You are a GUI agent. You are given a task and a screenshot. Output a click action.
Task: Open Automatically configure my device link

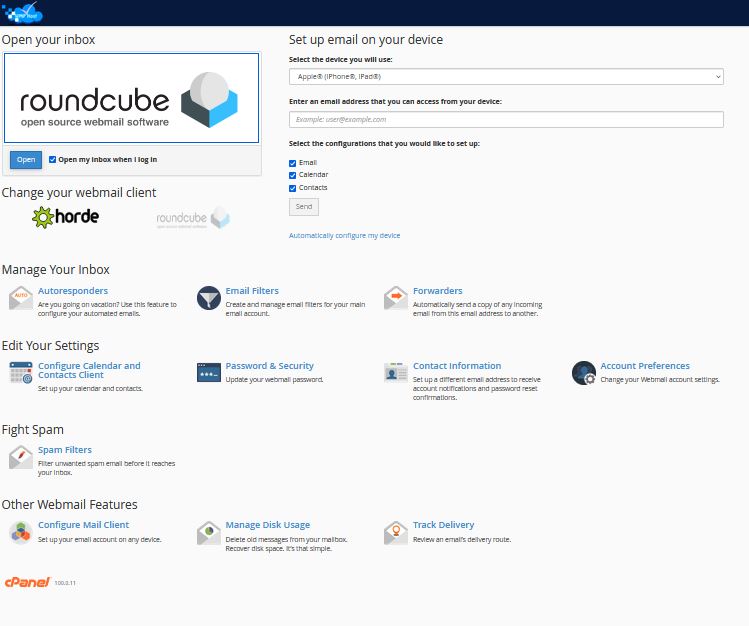click(344, 235)
